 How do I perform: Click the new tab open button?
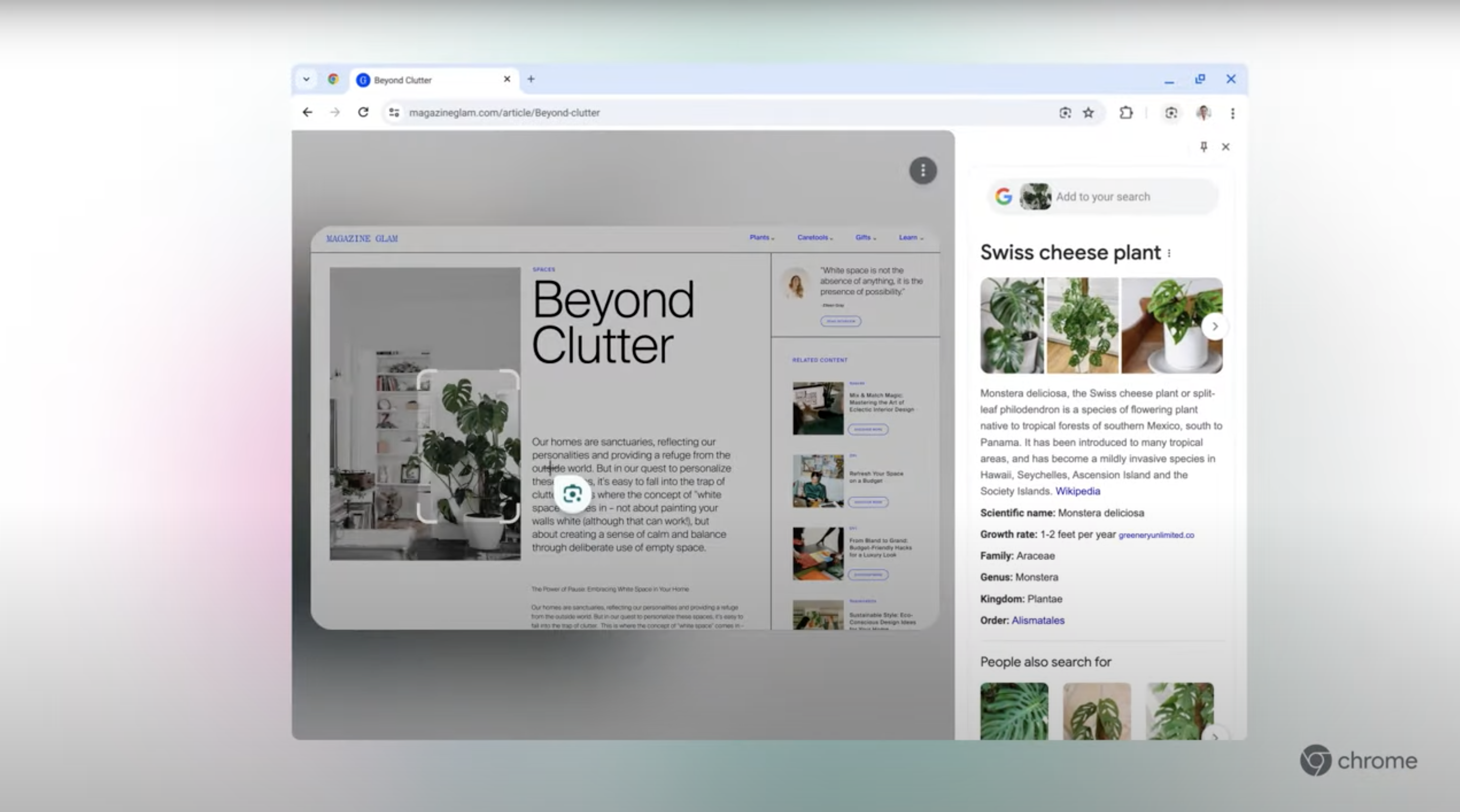click(531, 79)
